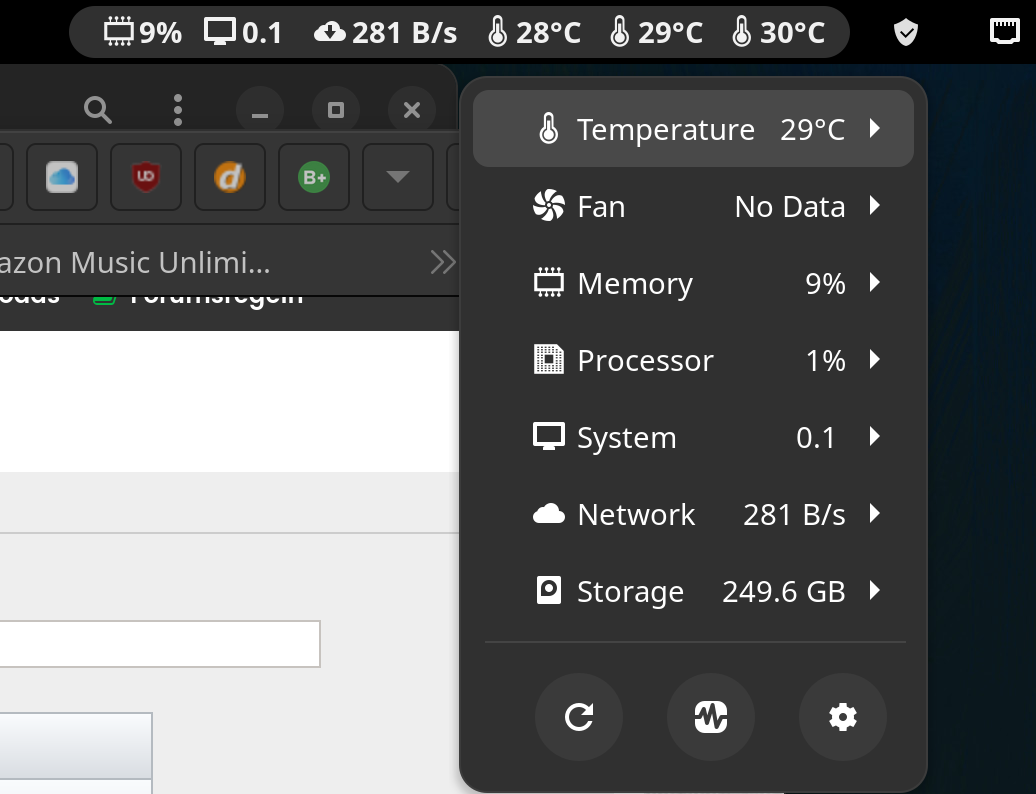The image size is (1036, 794).
Task: Click the empty text input field
Action: coord(160,644)
